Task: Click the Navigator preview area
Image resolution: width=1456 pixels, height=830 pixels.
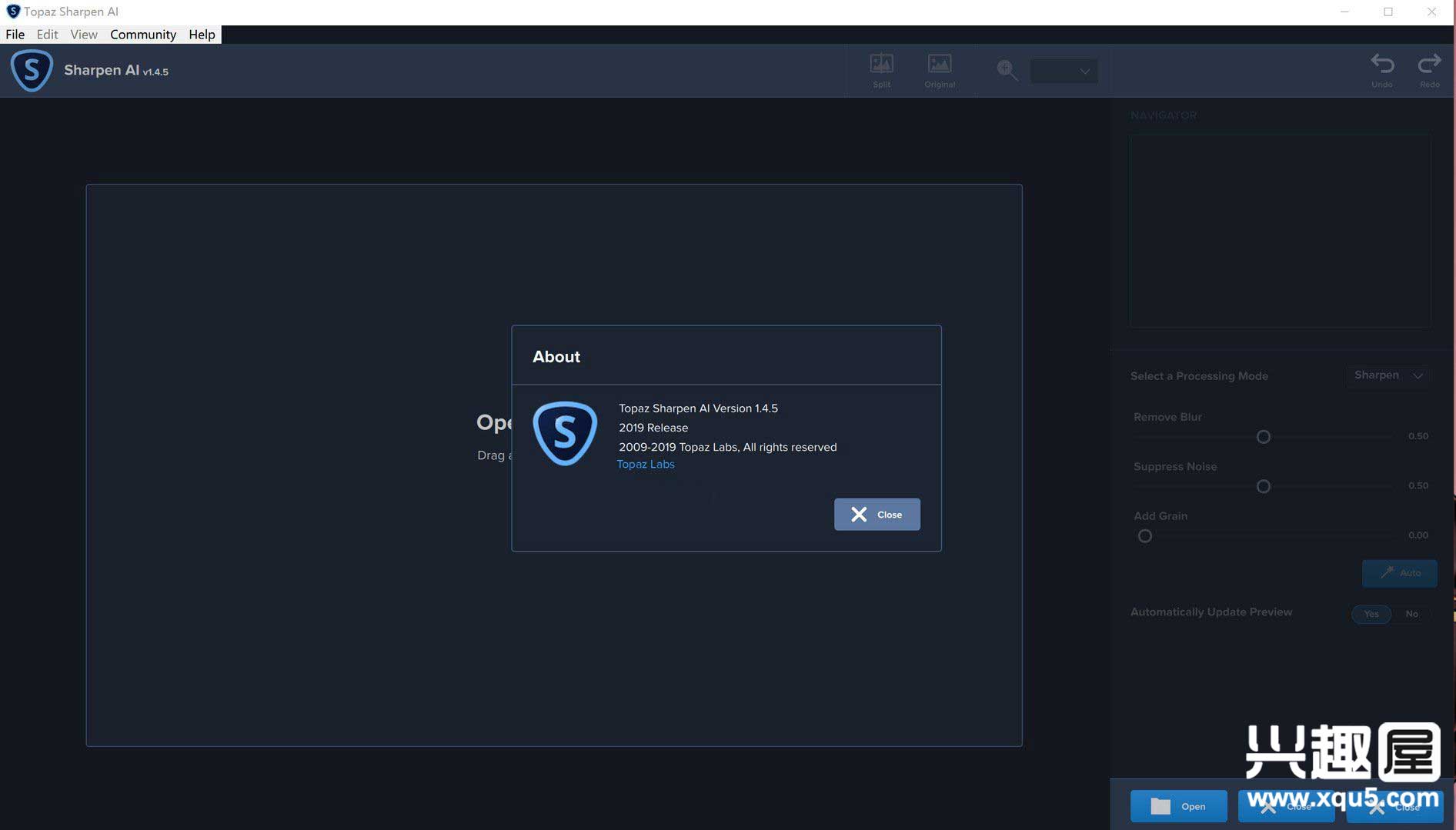Action: 1281,231
